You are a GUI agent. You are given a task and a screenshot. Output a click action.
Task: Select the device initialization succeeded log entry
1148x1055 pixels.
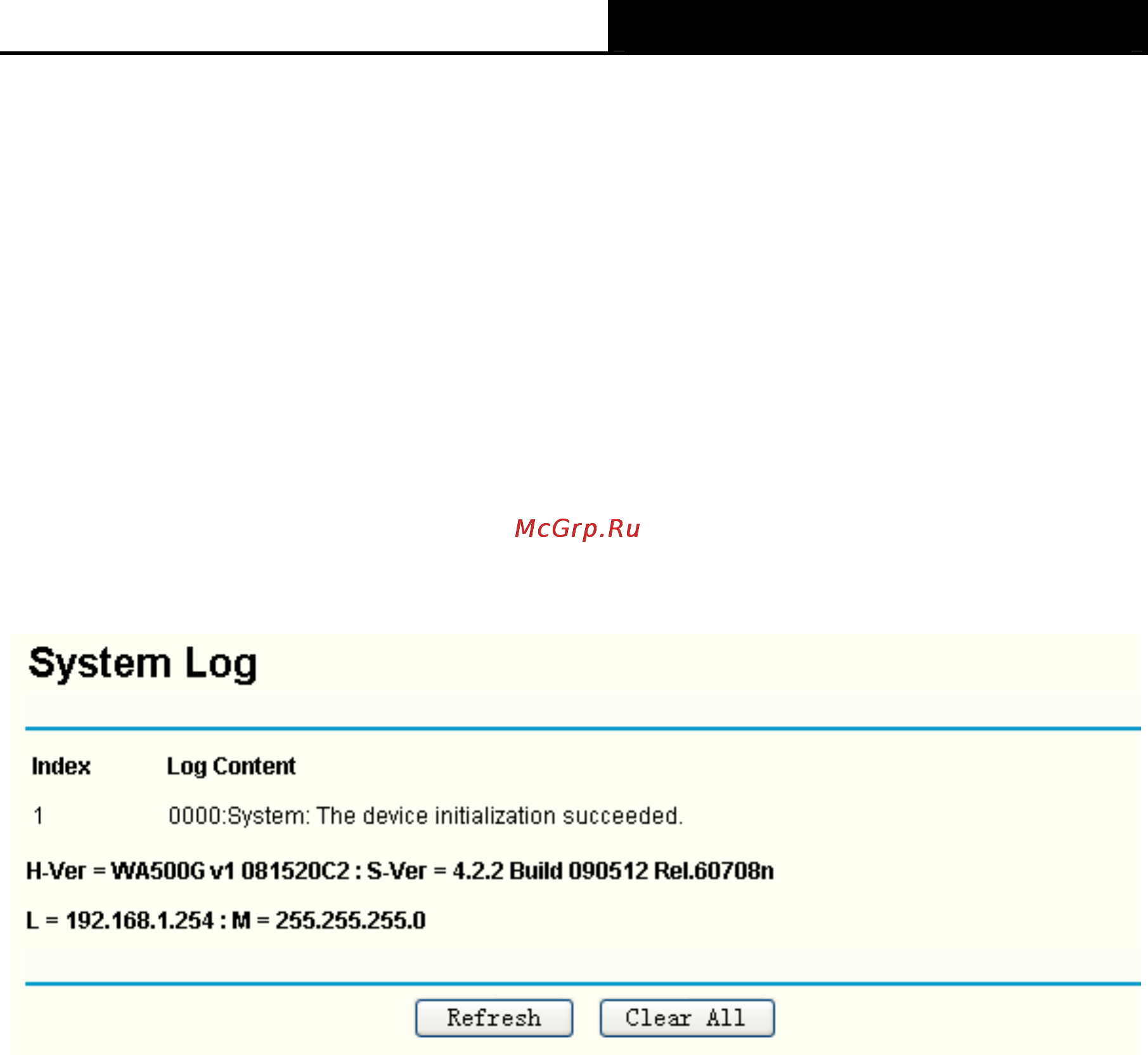[x=425, y=815]
